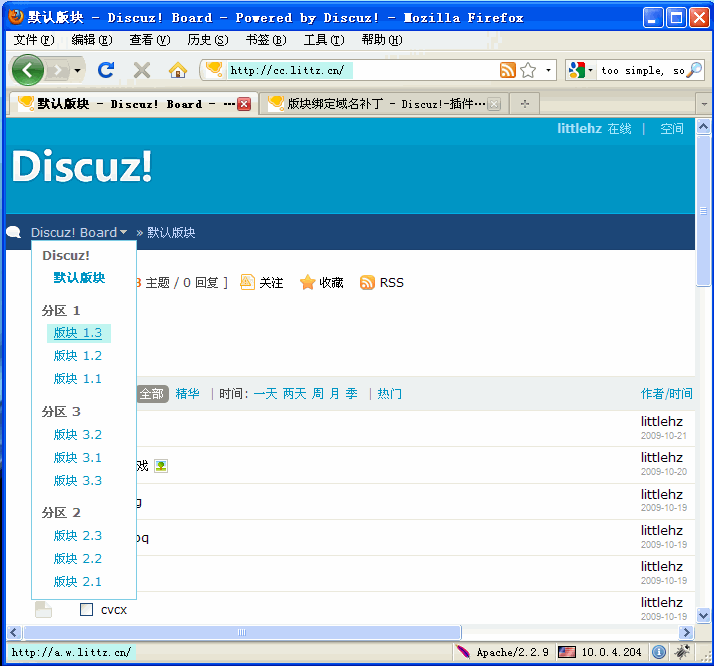Click the horizontal scrollbar right arrow
This screenshot has width=714, height=666.
click(686, 632)
